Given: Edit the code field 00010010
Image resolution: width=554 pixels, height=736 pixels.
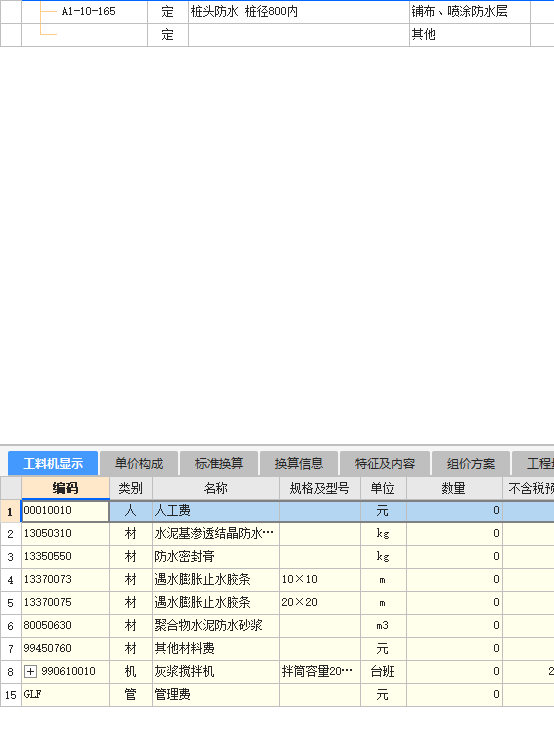Looking at the screenshot, I should [x=65, y=511].
